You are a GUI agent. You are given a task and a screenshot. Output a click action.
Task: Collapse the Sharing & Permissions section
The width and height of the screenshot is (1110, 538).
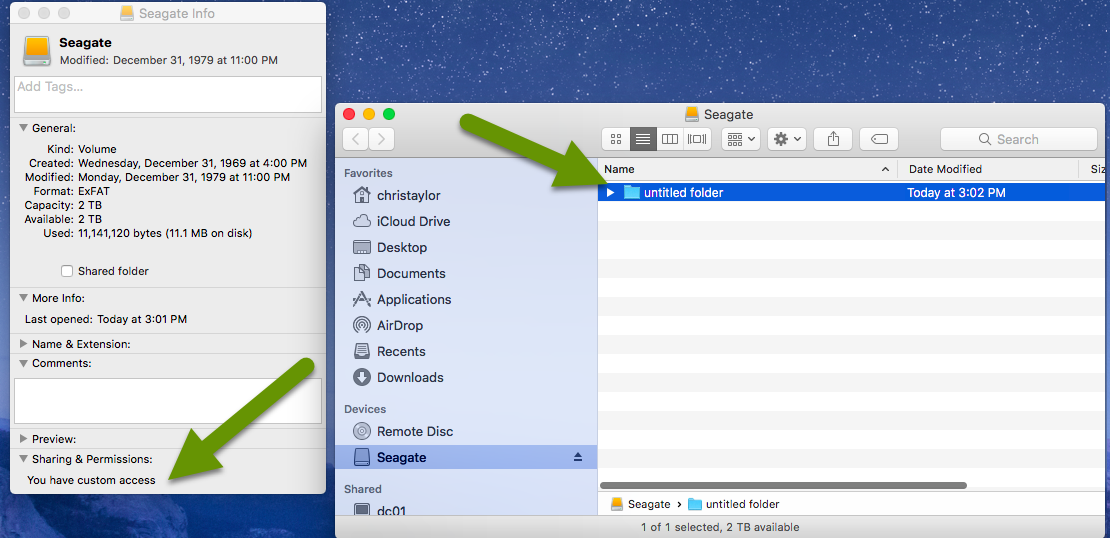[x=23, y=459]
